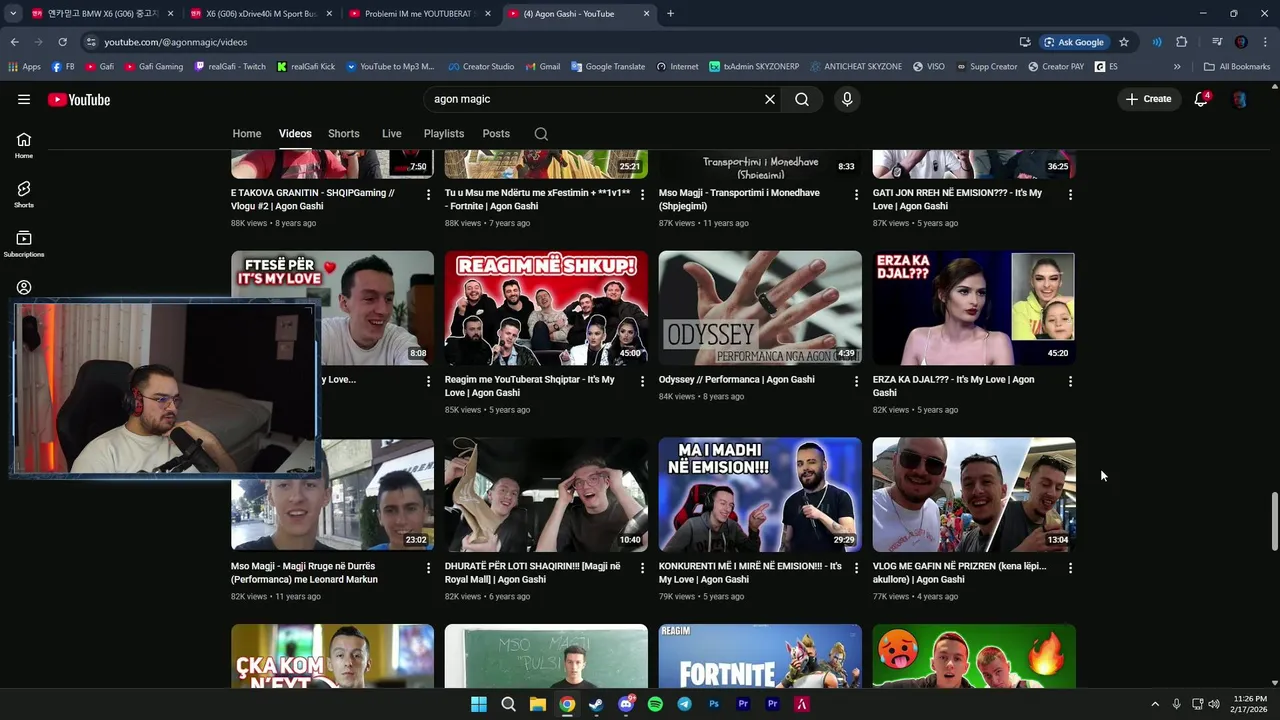The width and height of the screenshot is (1280, 720).
Task: Open ODYSSEY video thumbnail
Action: coord(760,308)
